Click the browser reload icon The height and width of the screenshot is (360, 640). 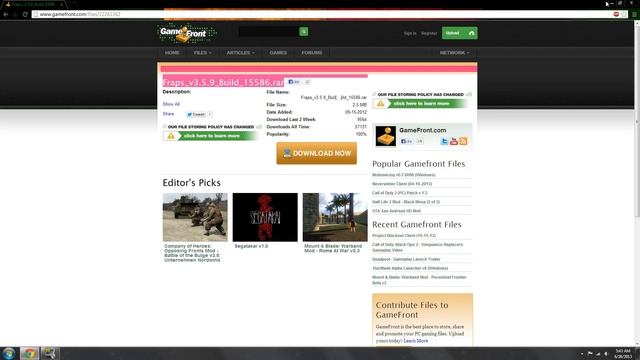pyautogui.click(x=25, y=14)
